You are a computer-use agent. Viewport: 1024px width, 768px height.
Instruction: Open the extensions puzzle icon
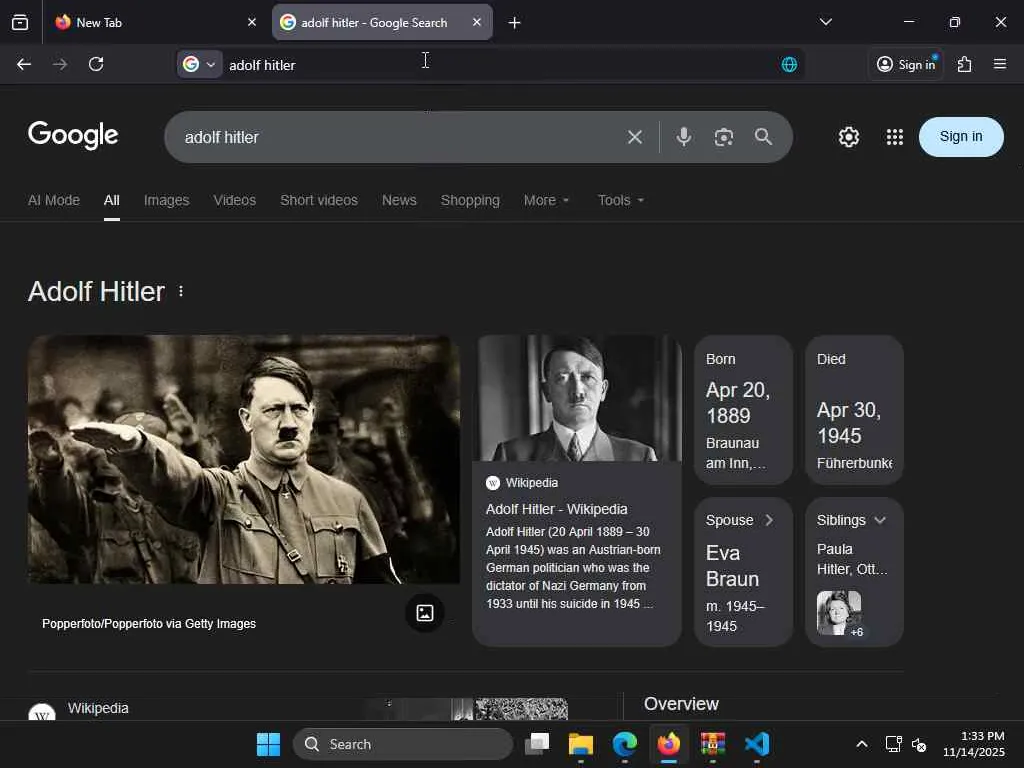tap(965, 64)
